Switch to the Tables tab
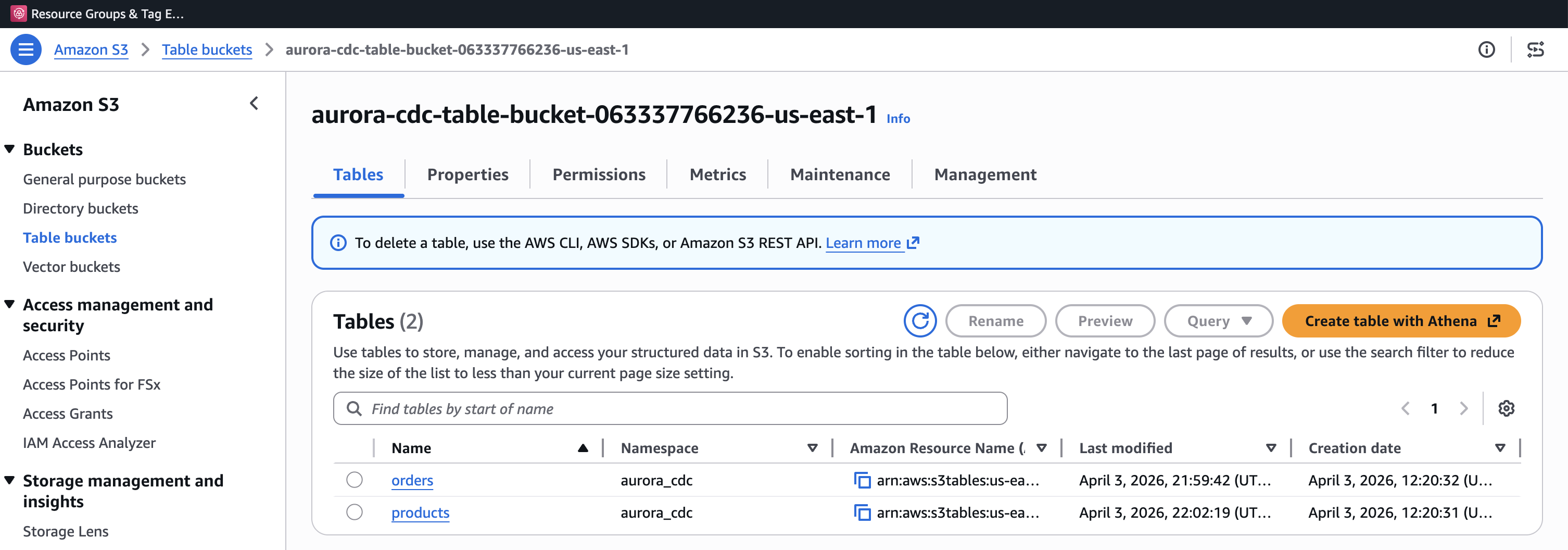 click(x=358, y=175)
